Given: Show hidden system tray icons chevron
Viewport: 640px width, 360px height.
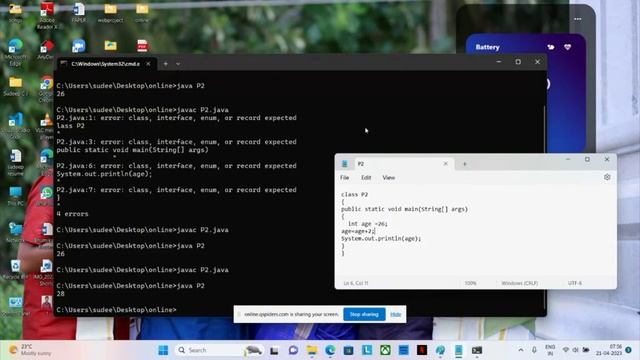Looking at the screenshot, I should click(521, 350).
